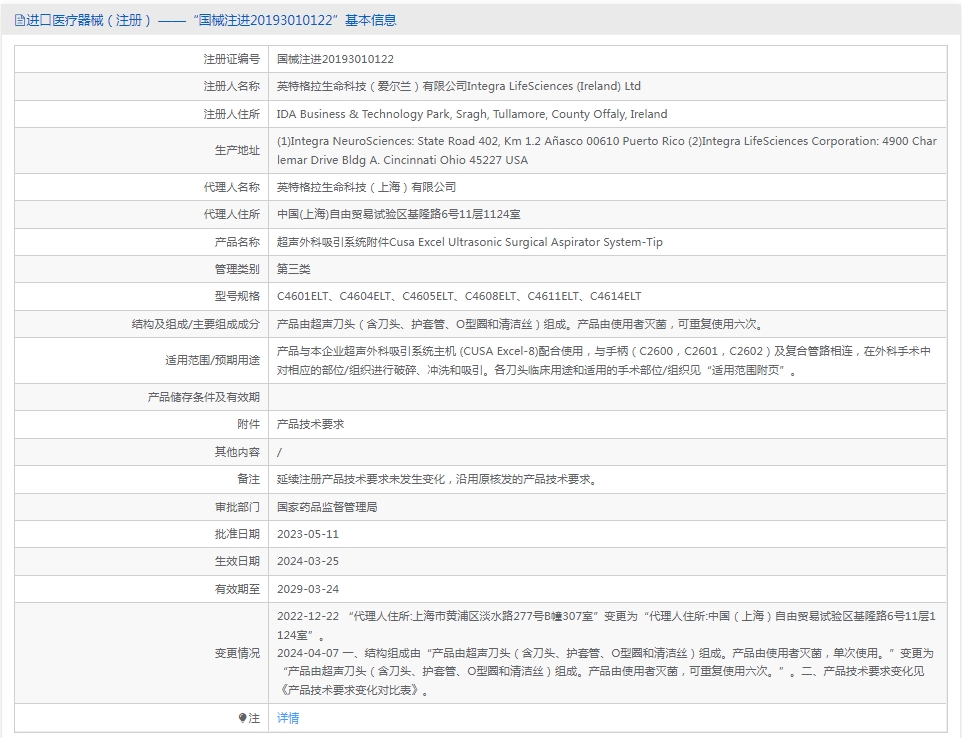Click the expiry date 2029-03-24
962x738 pixels.
pos(307,589)
